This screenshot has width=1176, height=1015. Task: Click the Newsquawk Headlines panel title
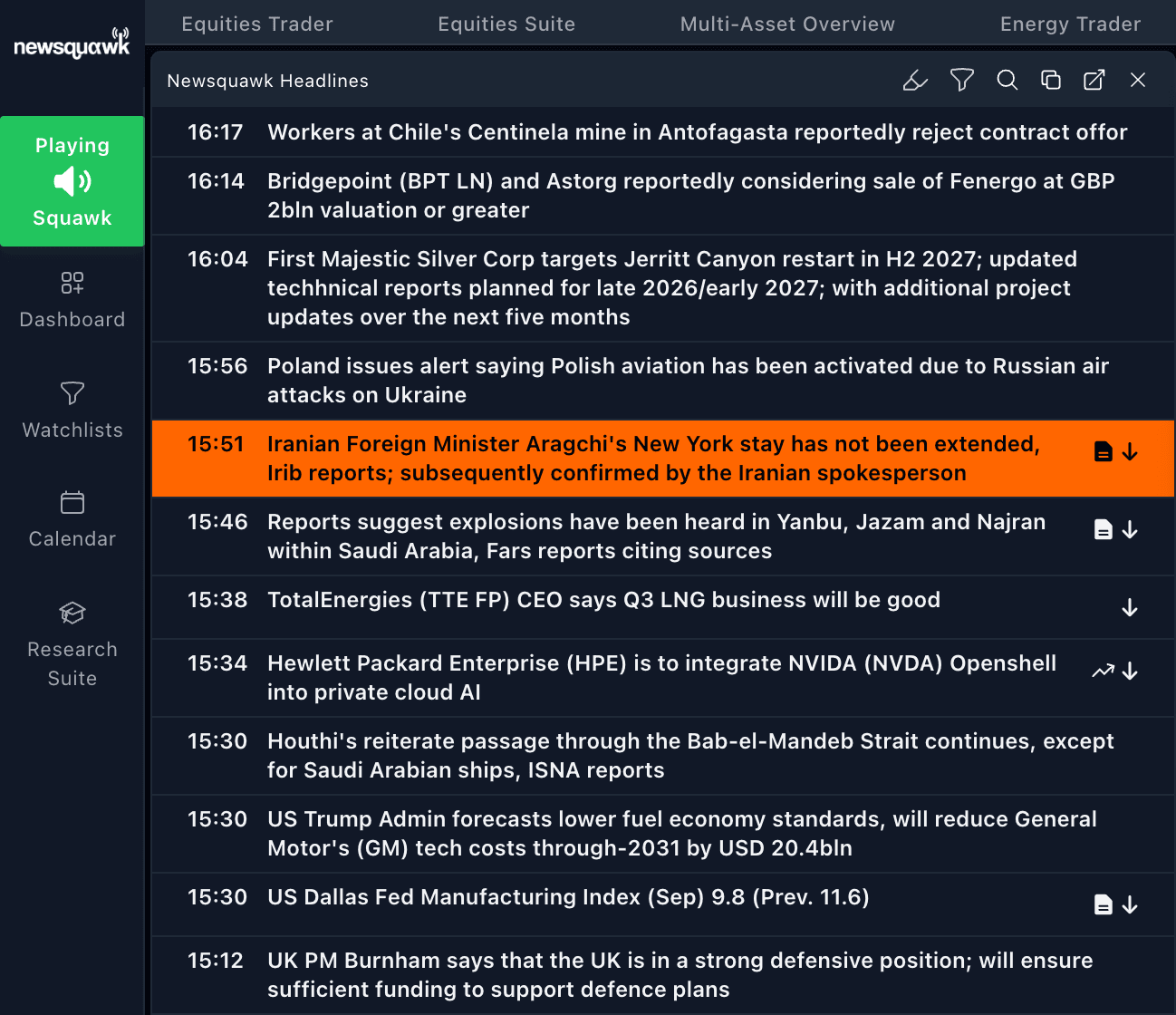click(268, 81)
